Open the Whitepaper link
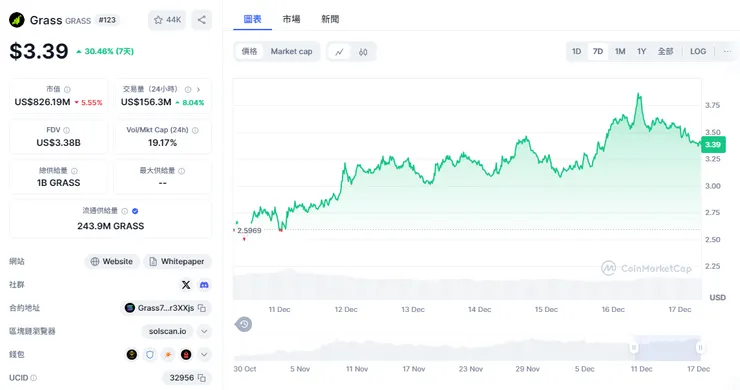The height and width of the screenshot is (390, 740). pyautogui.click(x=177, y=262)
